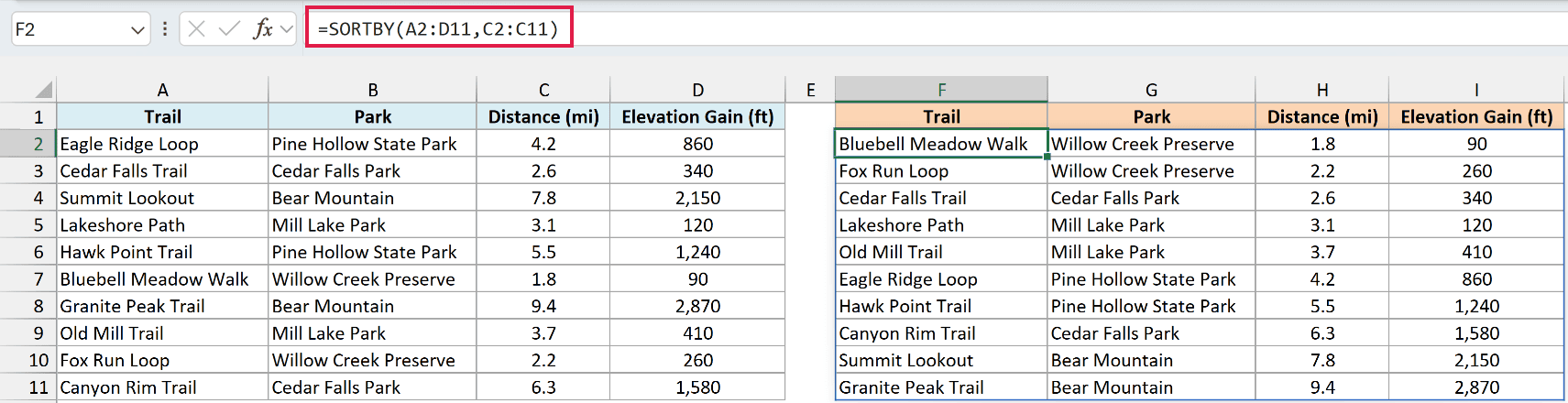Click Elevation Gain (ft) header in column I
This screenshot has height=403, width=1568.
click(x=1476, y=117)
